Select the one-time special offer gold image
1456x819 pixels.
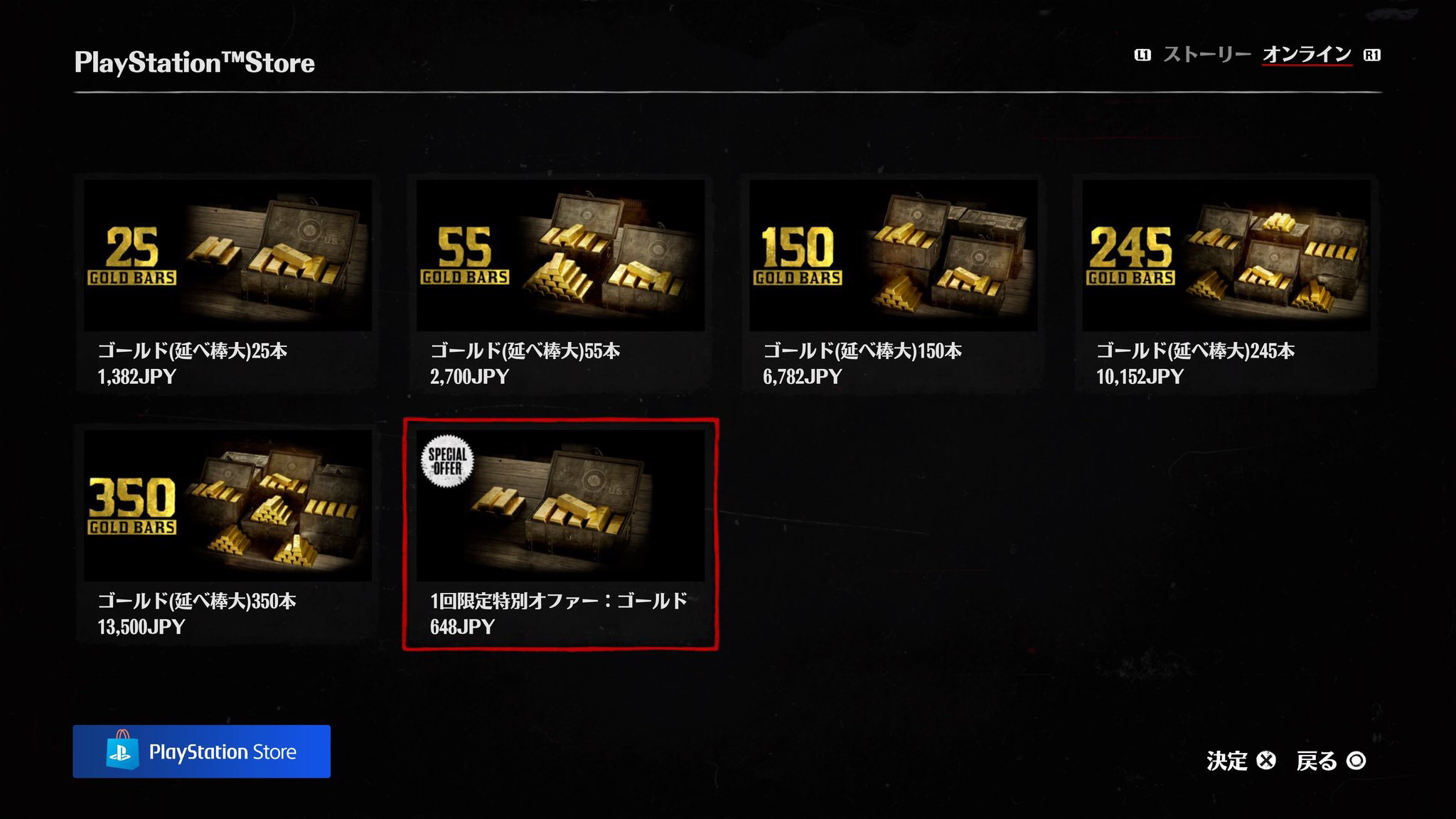tap(560, 505)
